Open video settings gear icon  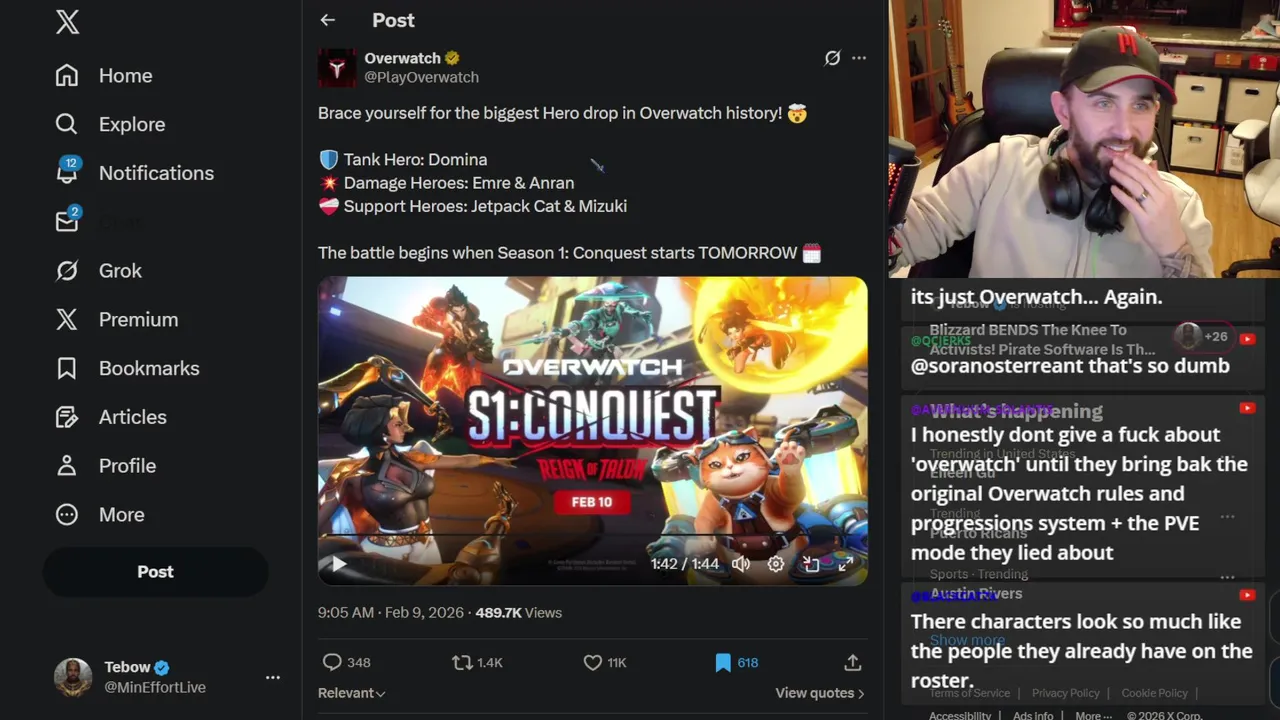[776, 564]
